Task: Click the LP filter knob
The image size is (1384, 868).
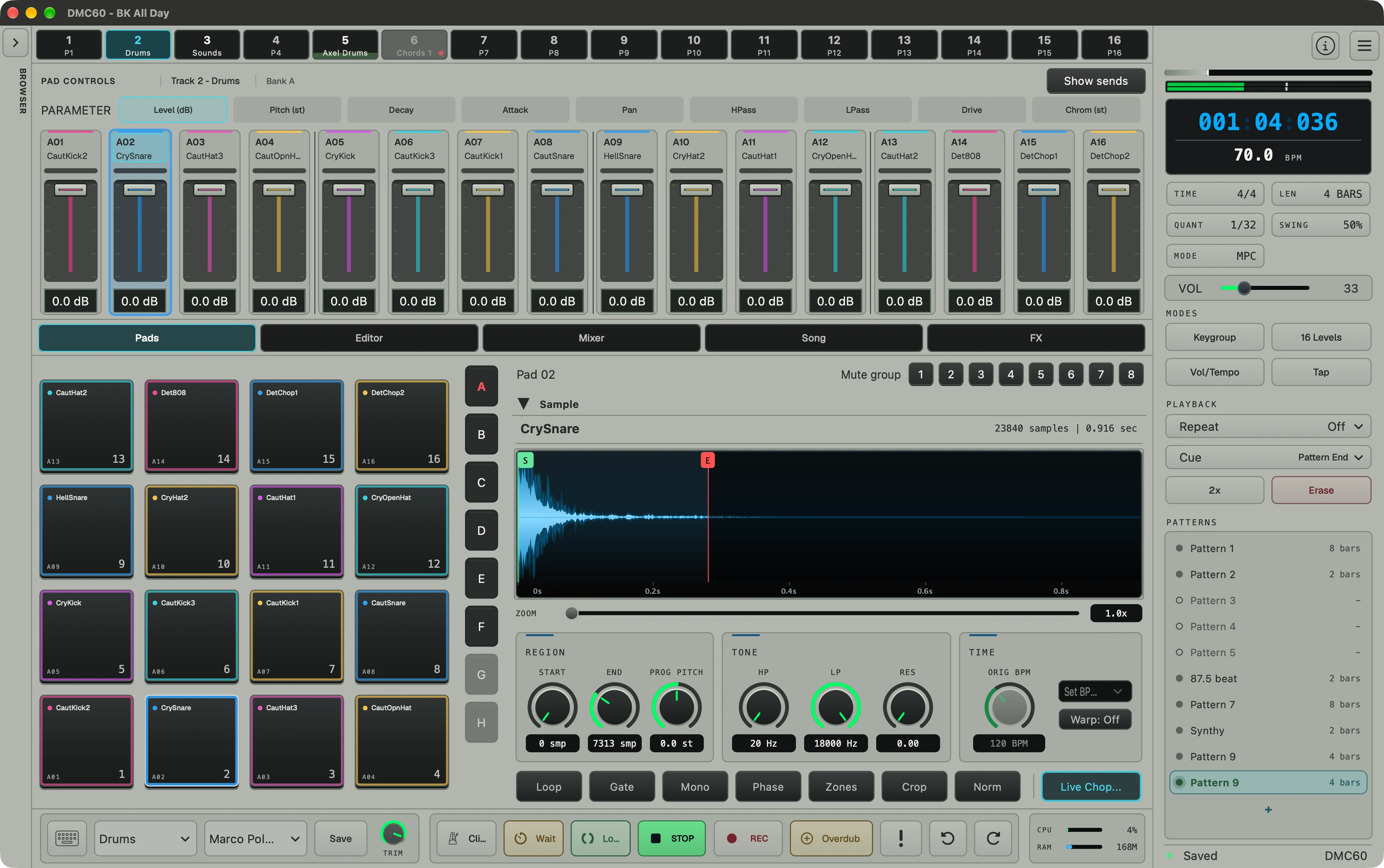Action: (x=835, y=707)
